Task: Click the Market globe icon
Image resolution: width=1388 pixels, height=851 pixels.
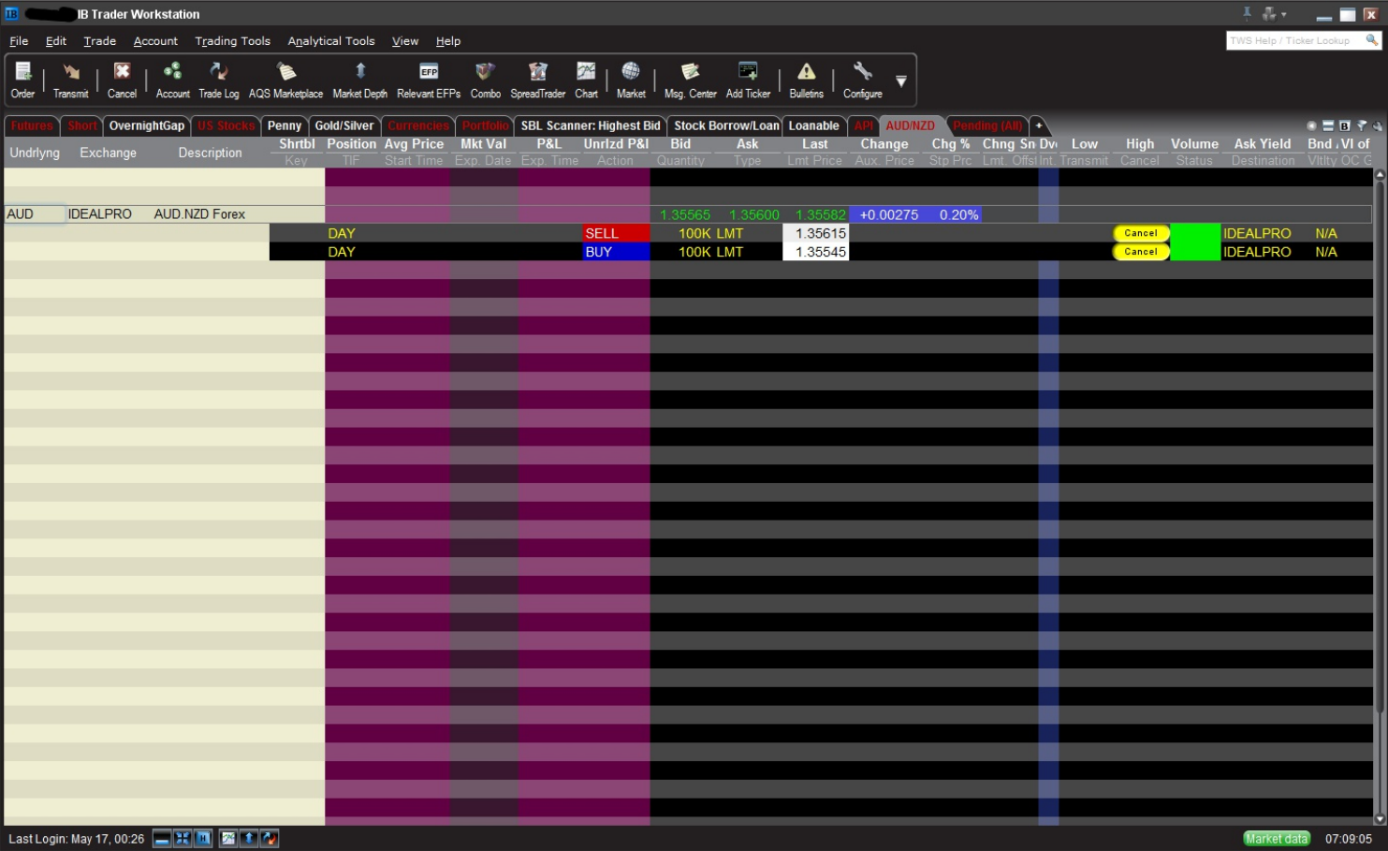Action: (x=631, y=80)
